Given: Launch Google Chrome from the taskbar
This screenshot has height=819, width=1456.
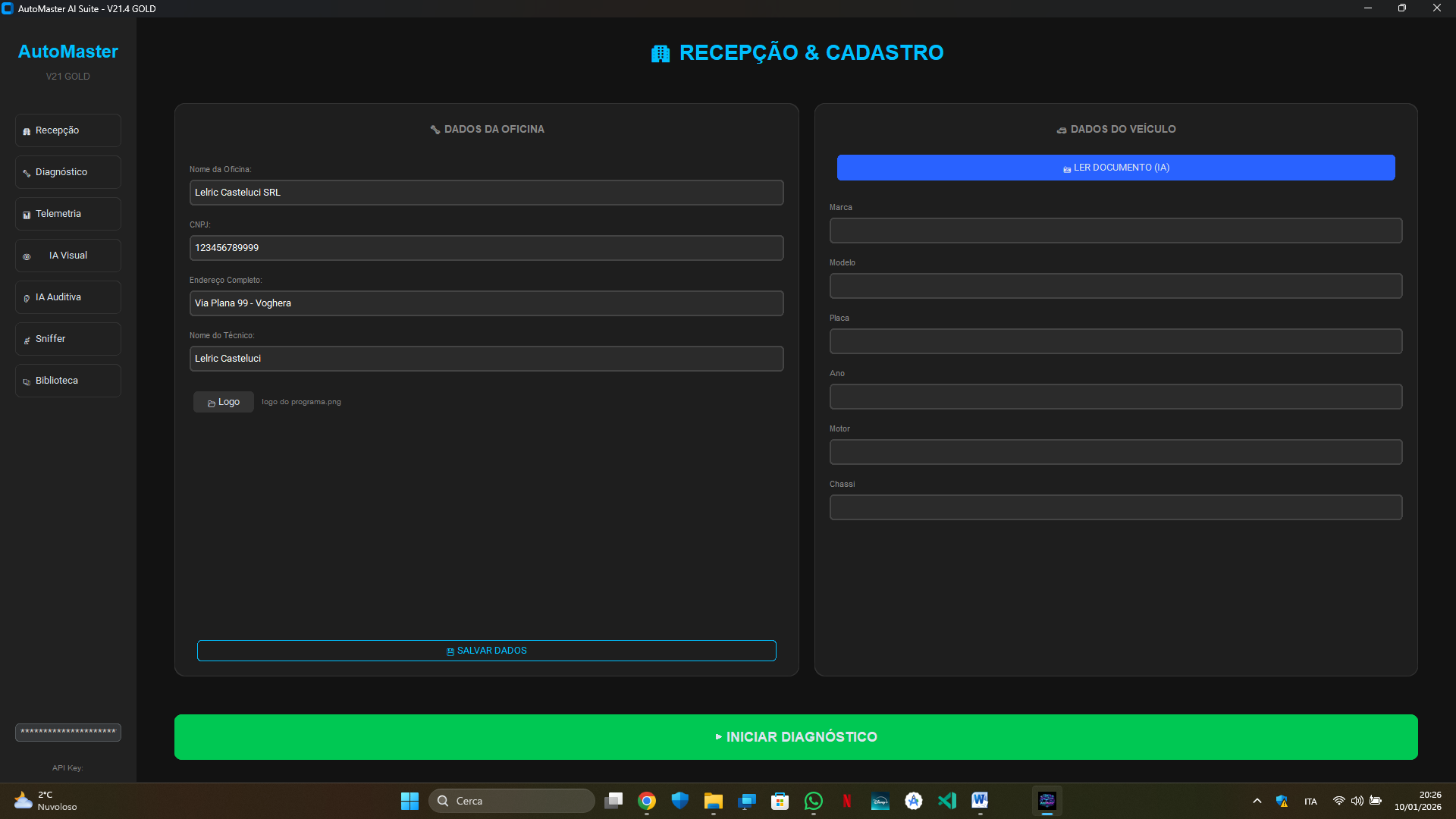Looking at the screenshot, I should click(646, 800).
